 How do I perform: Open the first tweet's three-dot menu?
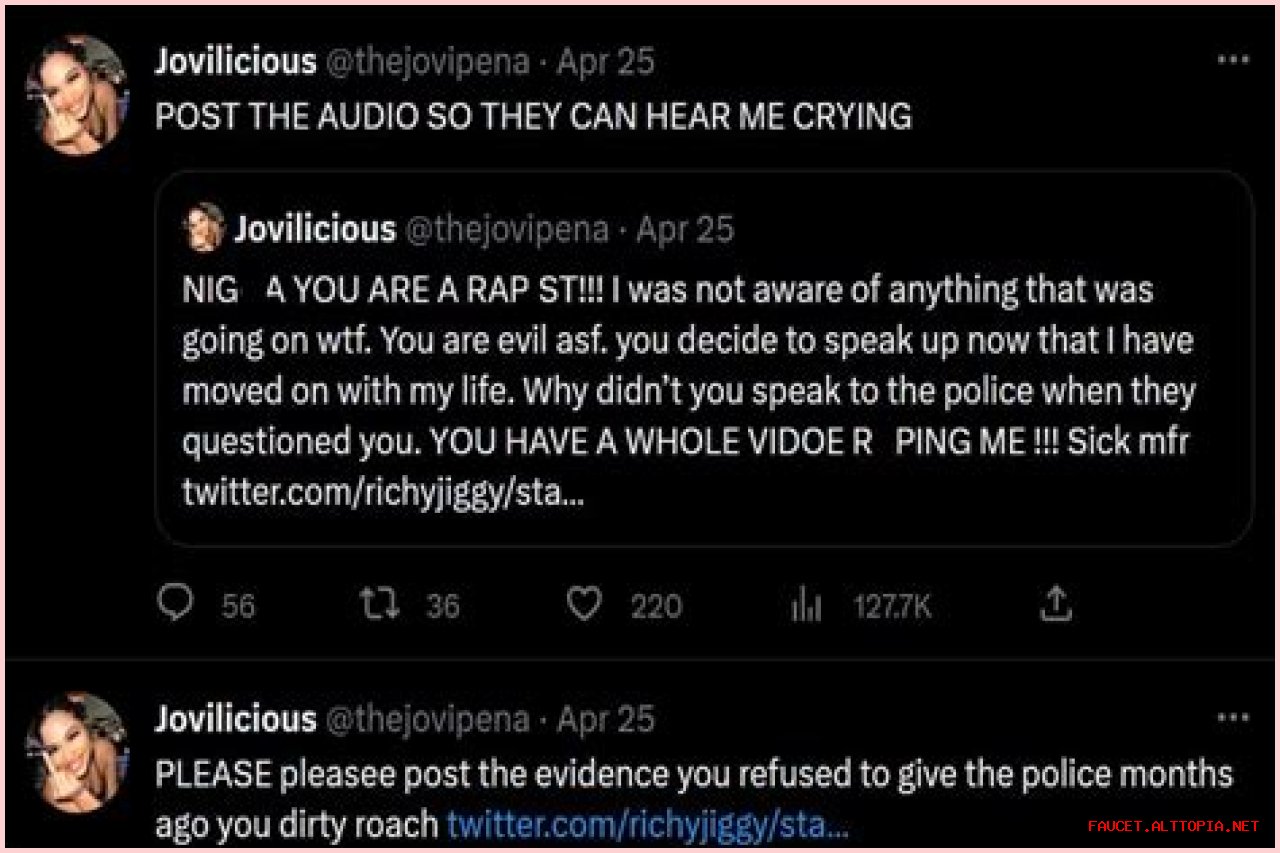1232,60
